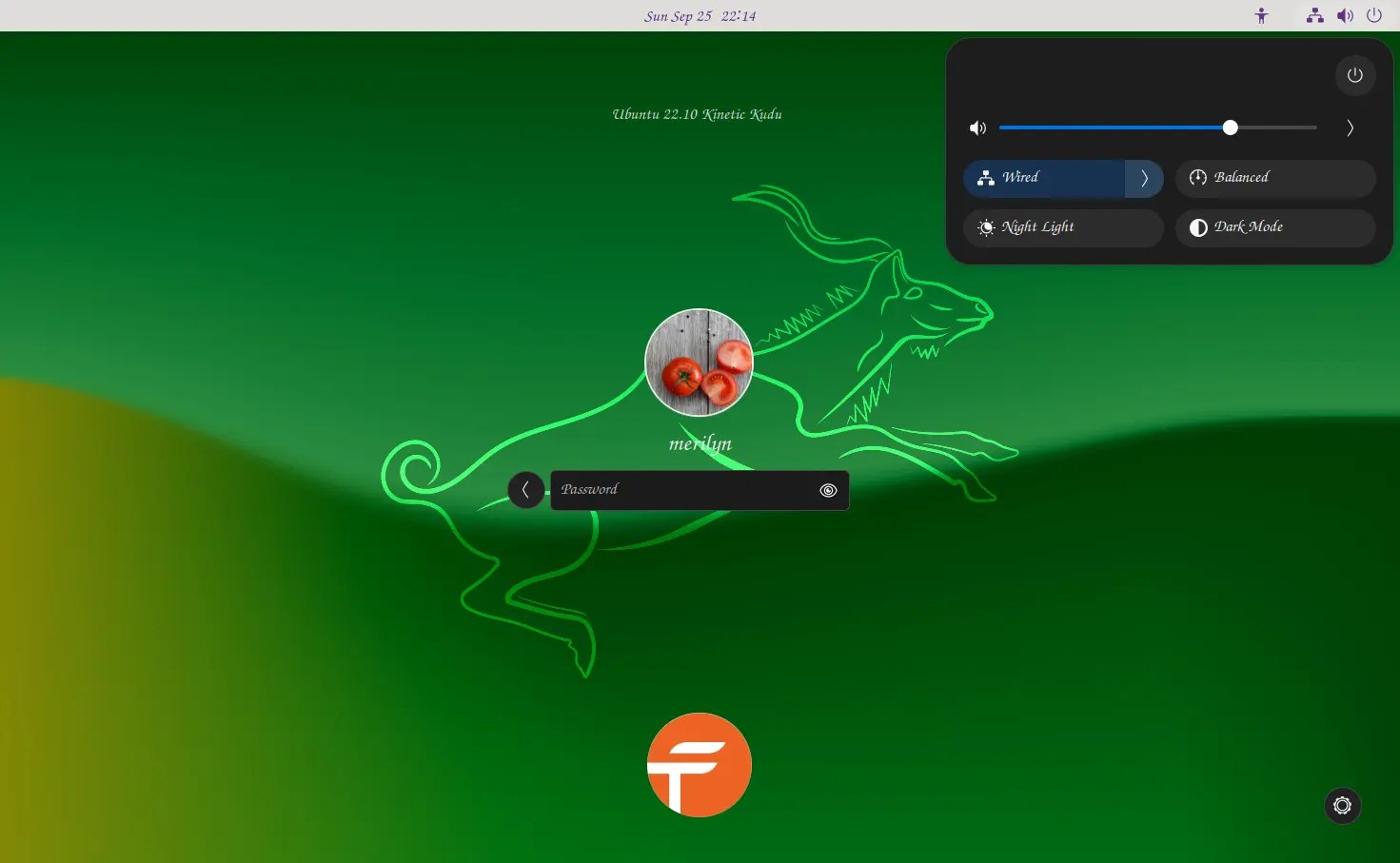Viewport: 1400px width, 863px height.
Task: Click the back arrow next to the password field
Action: pos(526,490)
